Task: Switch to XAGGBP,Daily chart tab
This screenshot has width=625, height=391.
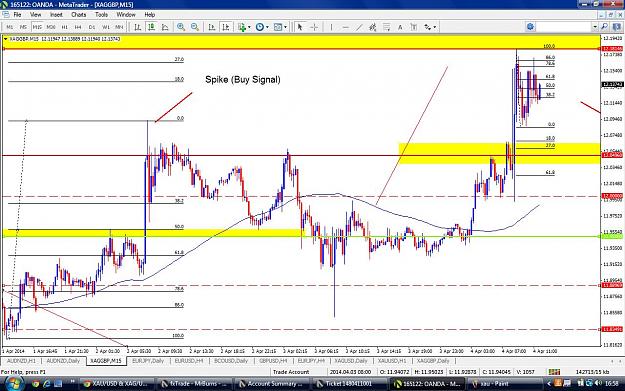Action: pyautogui.click(x=433, y=361)
